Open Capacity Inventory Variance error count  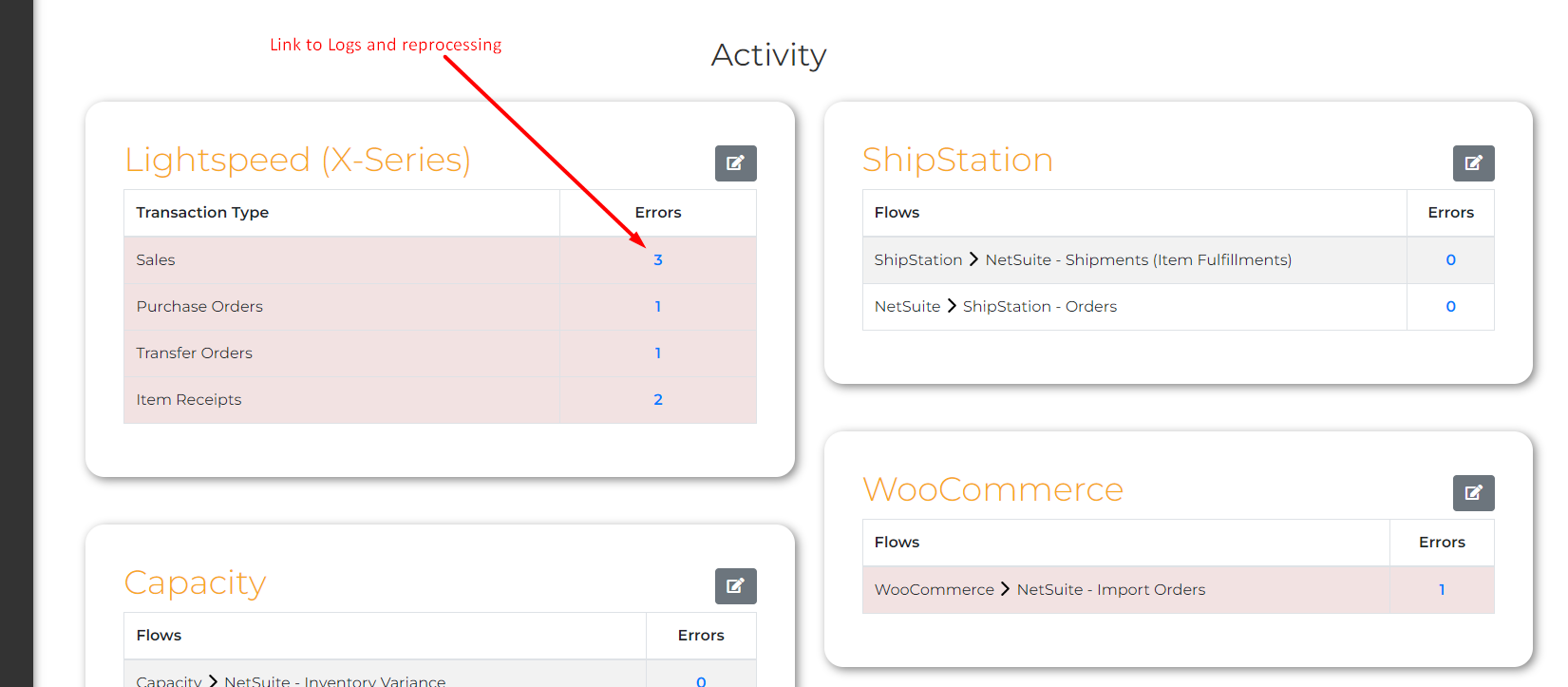coord(701,680)
